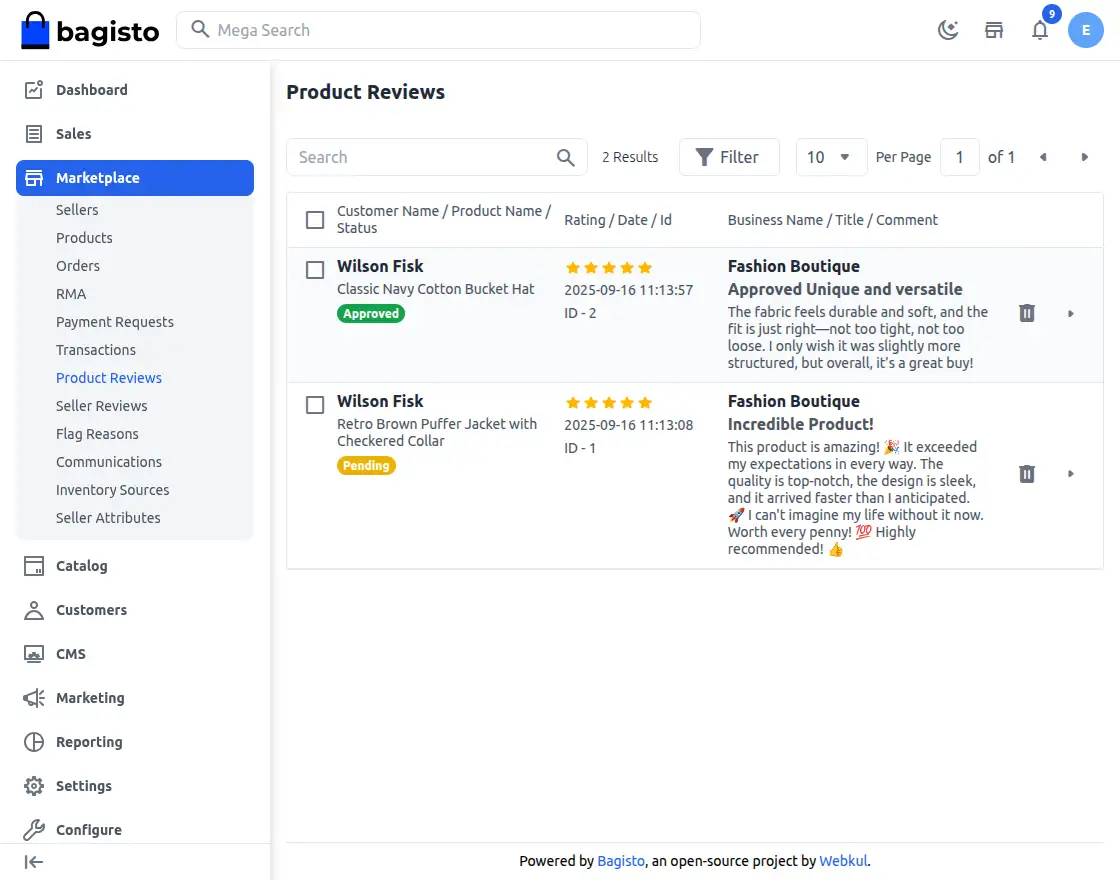Select all reviews with header checkbox
This screenshot has width=1120, height=880.
click(x=315, y=219)
